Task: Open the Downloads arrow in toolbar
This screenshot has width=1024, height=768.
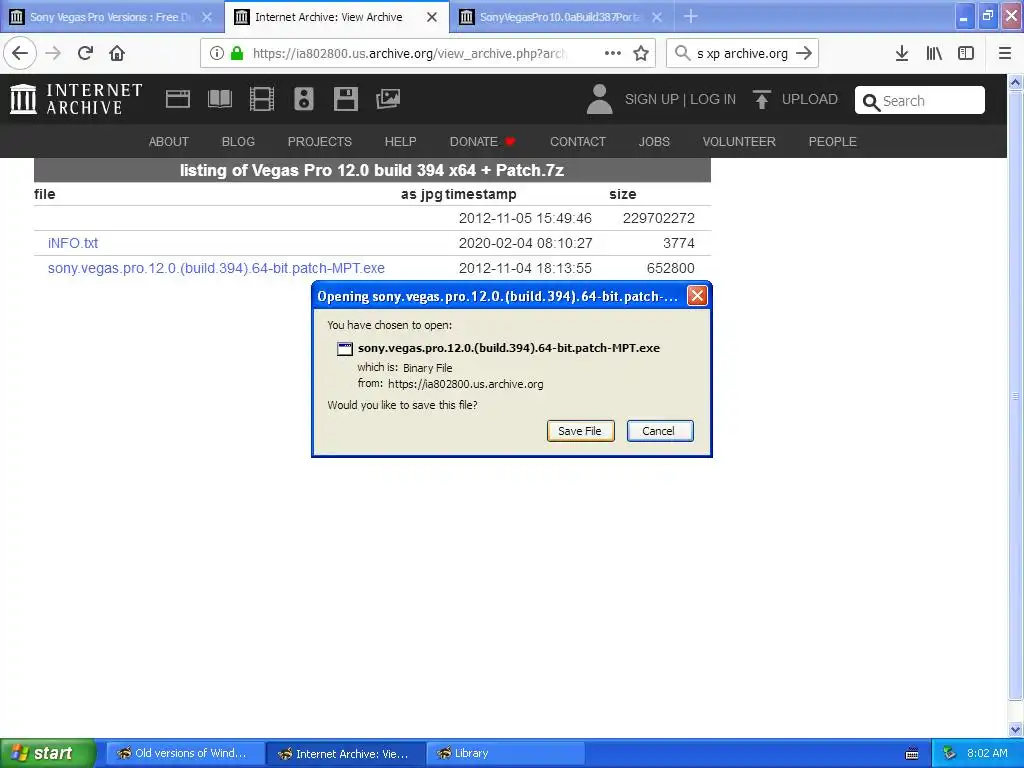Action: pyautogui.click(x=902, y=54)
